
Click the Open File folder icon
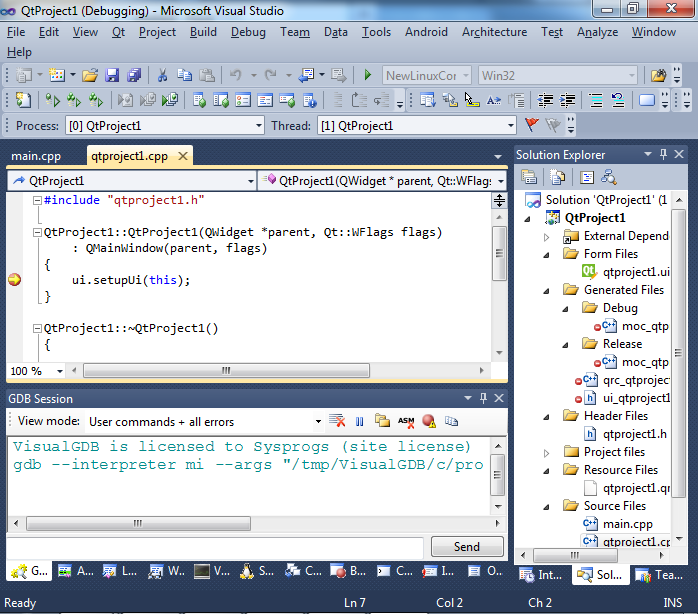click(89, 75)
